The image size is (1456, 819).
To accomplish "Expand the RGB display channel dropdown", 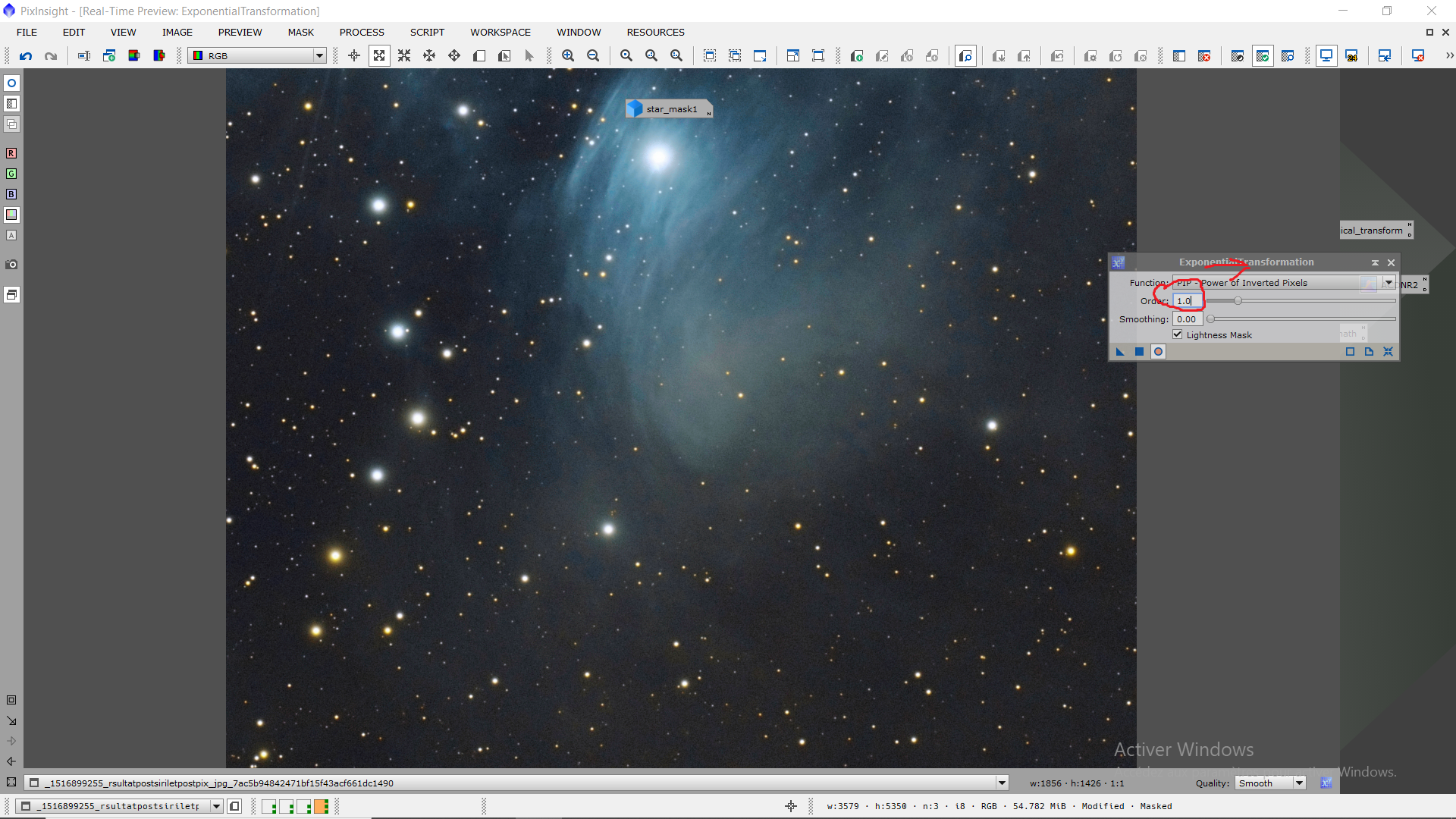I will click(x=319, y=55).
